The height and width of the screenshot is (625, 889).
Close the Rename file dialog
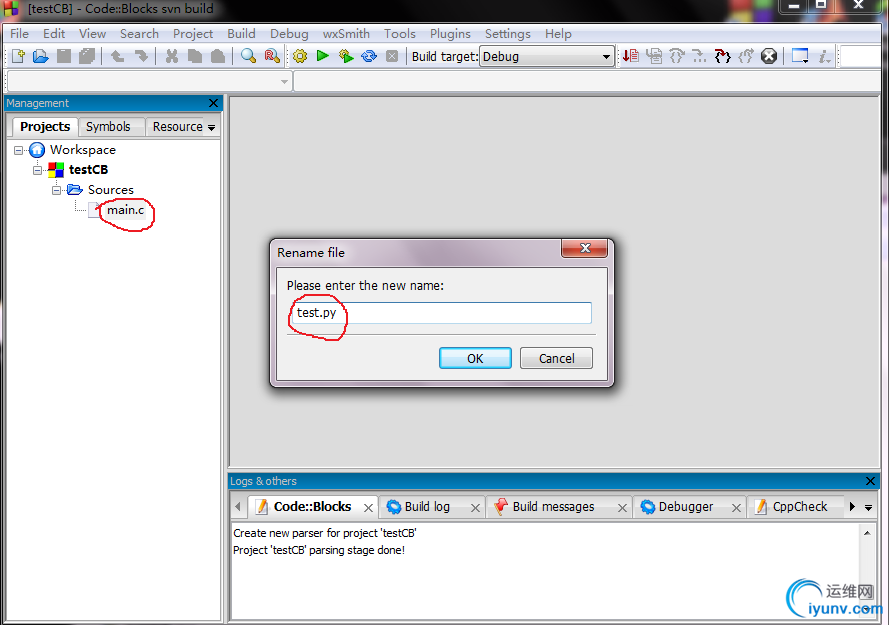585,248
